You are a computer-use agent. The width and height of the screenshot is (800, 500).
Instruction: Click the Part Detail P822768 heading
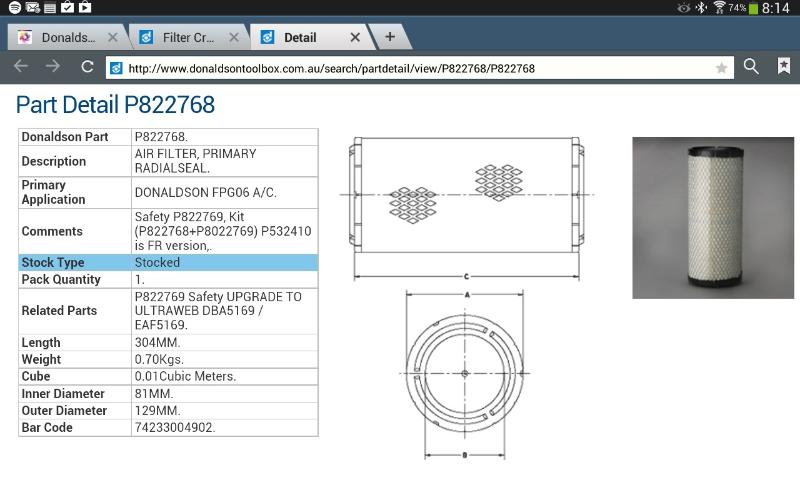[115, 105]
